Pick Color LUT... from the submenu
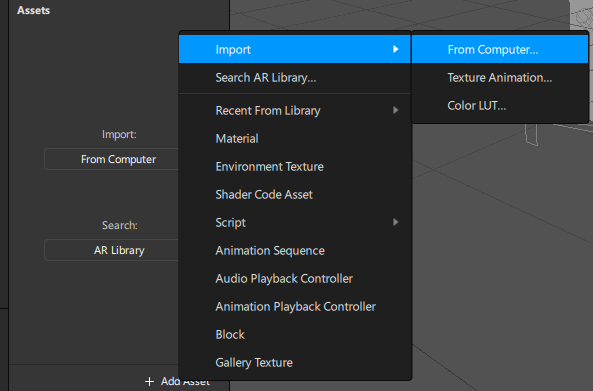 [500, 106]
